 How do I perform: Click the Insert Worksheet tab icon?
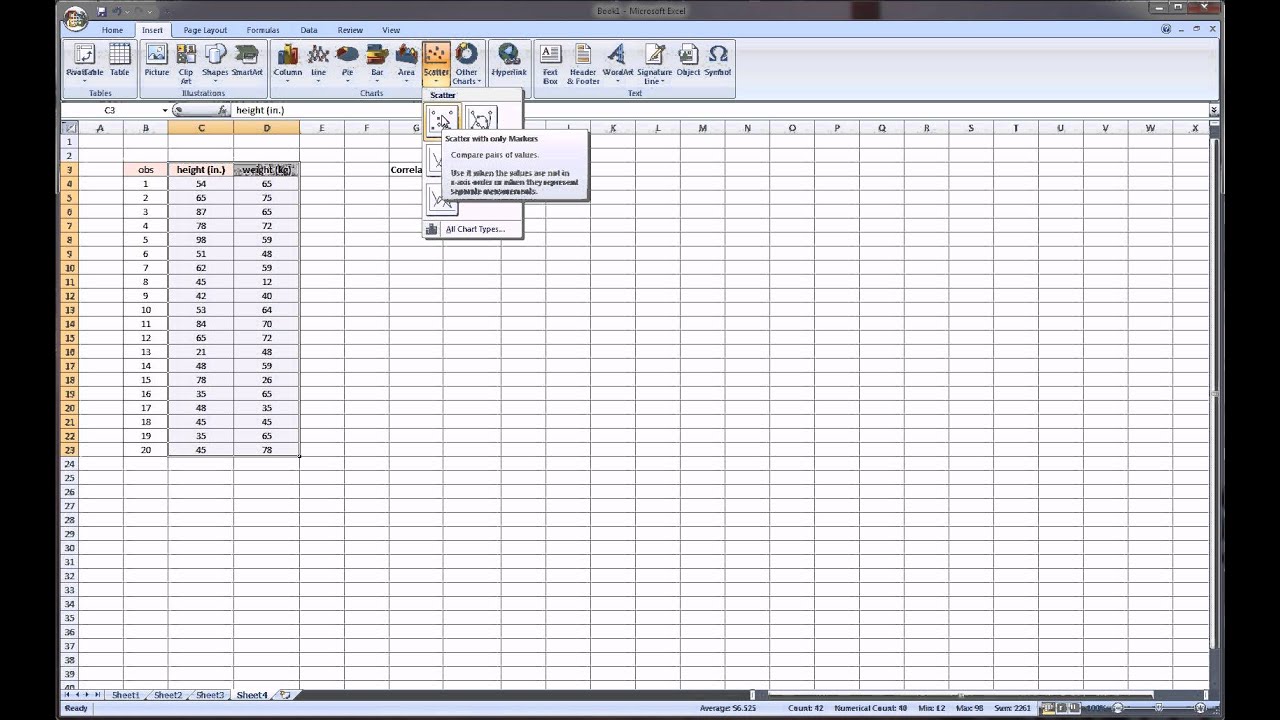pos(285,695)
